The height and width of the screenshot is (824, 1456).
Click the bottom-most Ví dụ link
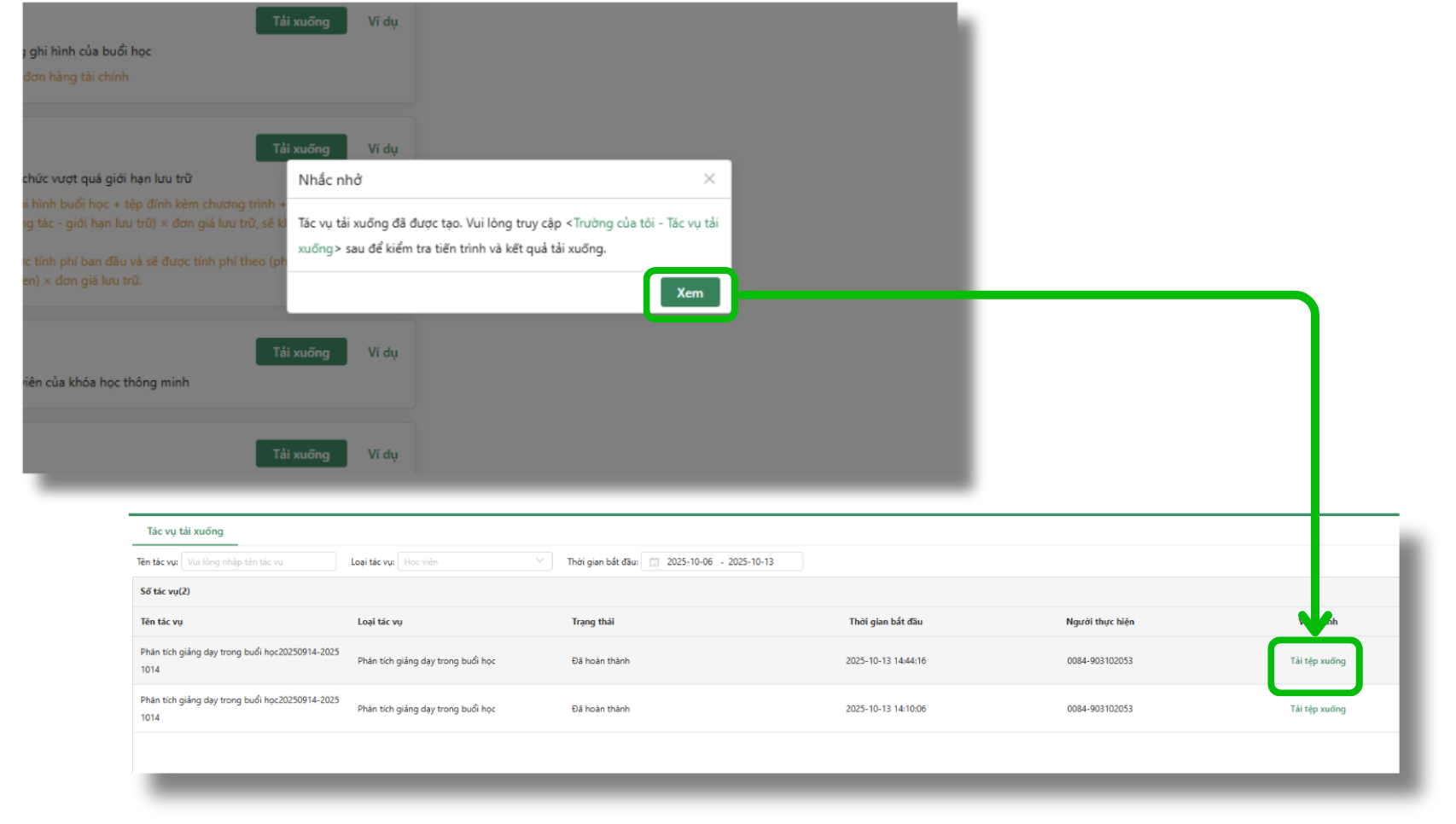[382, 455]
